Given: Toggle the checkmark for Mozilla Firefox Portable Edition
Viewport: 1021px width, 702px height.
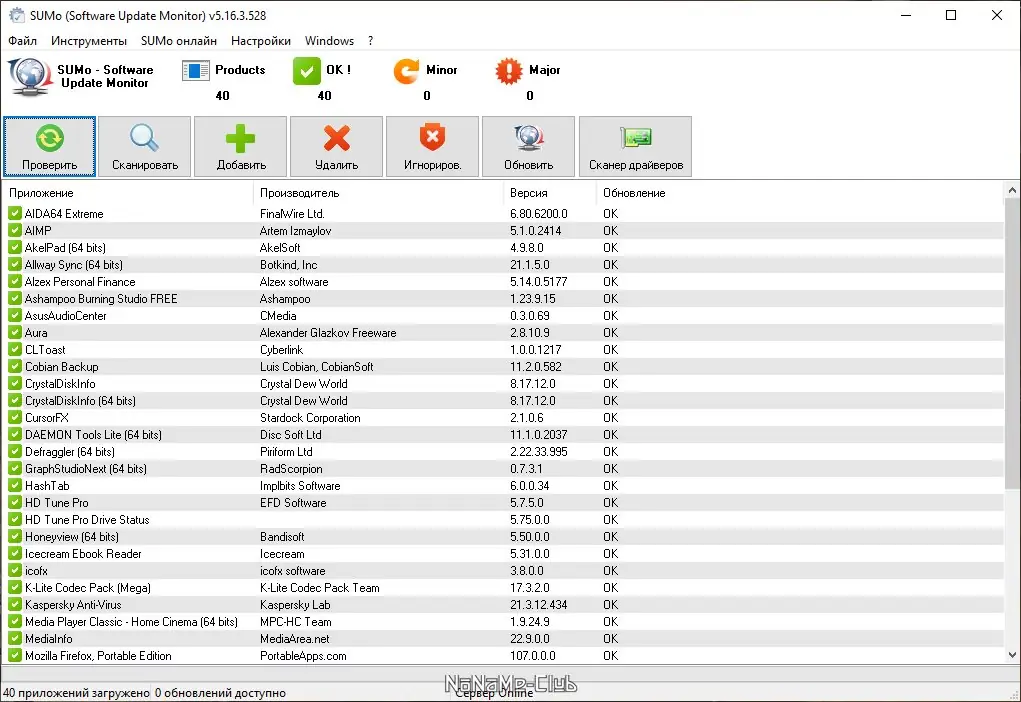Looking at the screenshot, I should pyautogui.click(x=15, y=655).
